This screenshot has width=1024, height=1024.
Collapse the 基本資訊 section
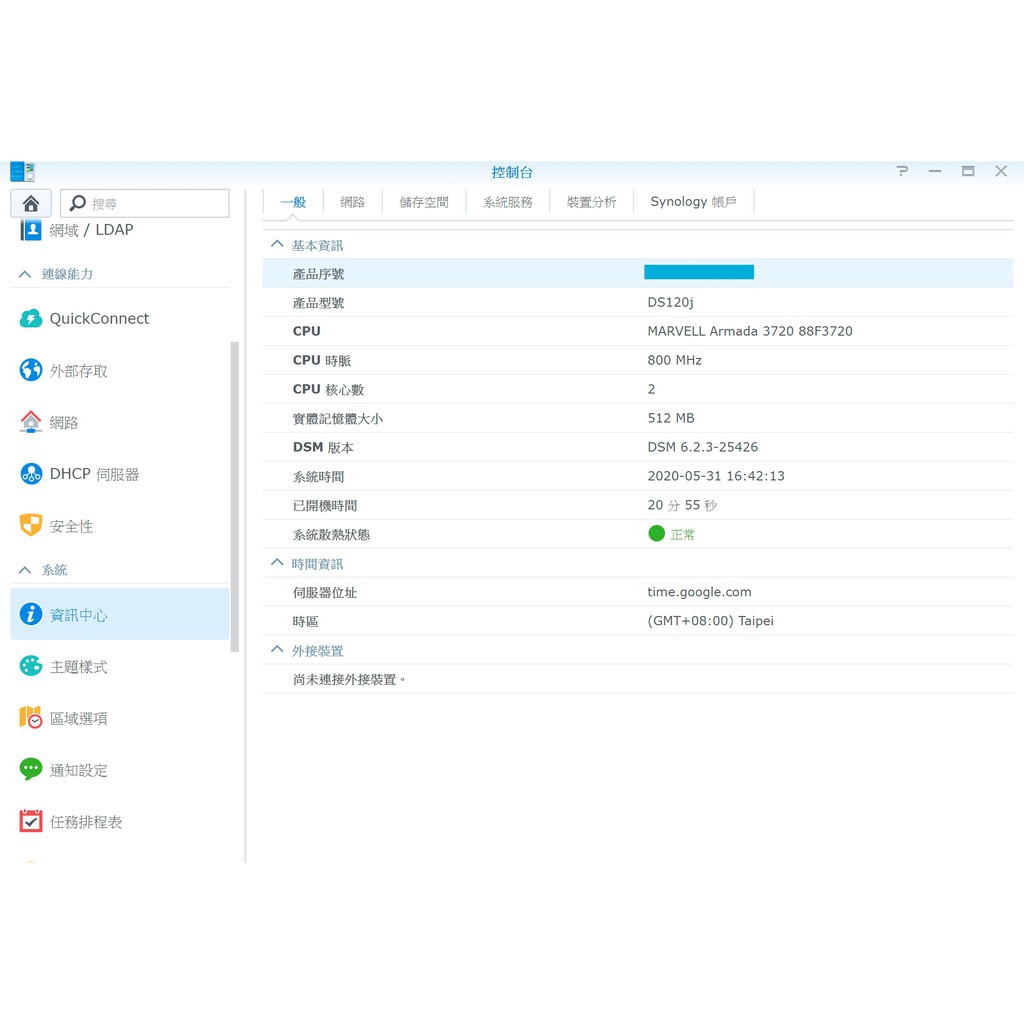click(277, 245)
